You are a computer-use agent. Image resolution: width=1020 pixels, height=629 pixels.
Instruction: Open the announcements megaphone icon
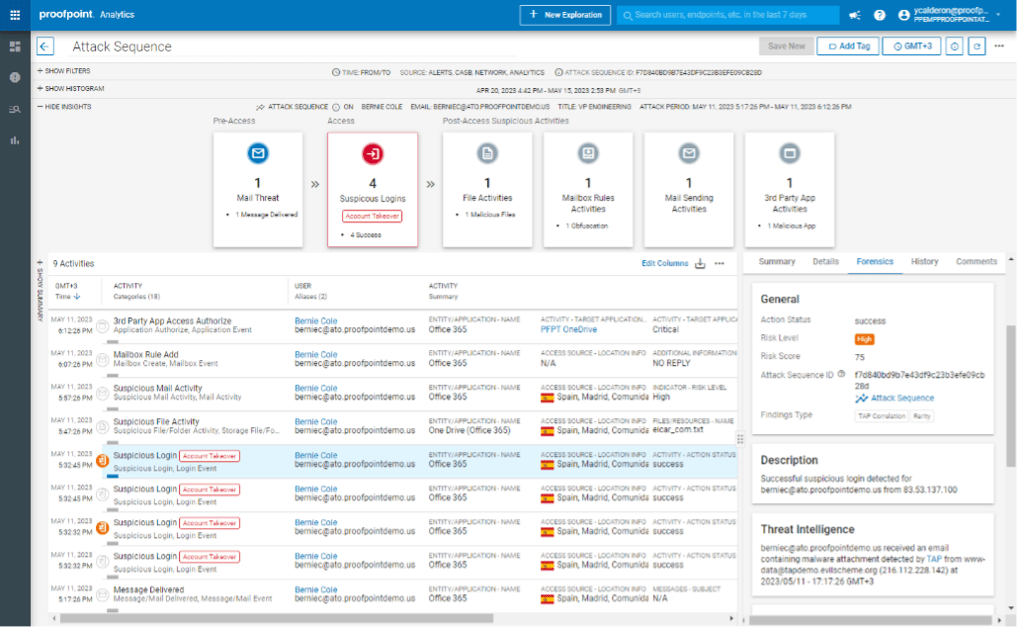pos(854,15)
